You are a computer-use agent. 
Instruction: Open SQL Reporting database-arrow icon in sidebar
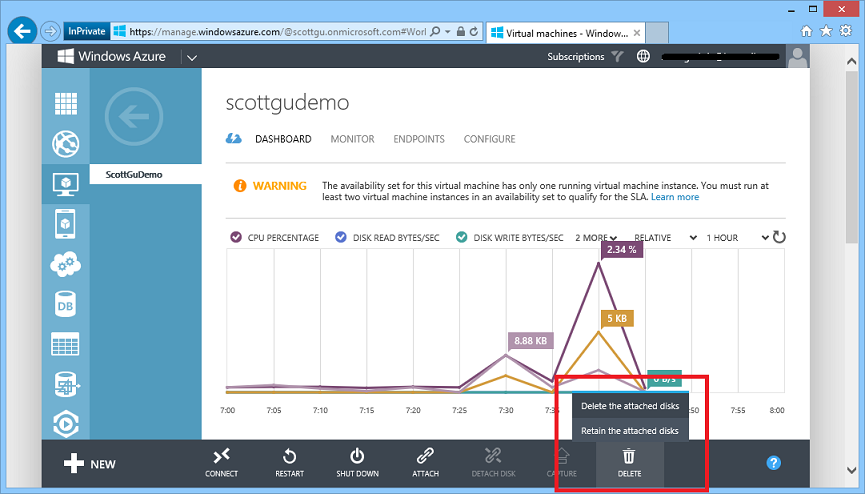pos(66,384)
